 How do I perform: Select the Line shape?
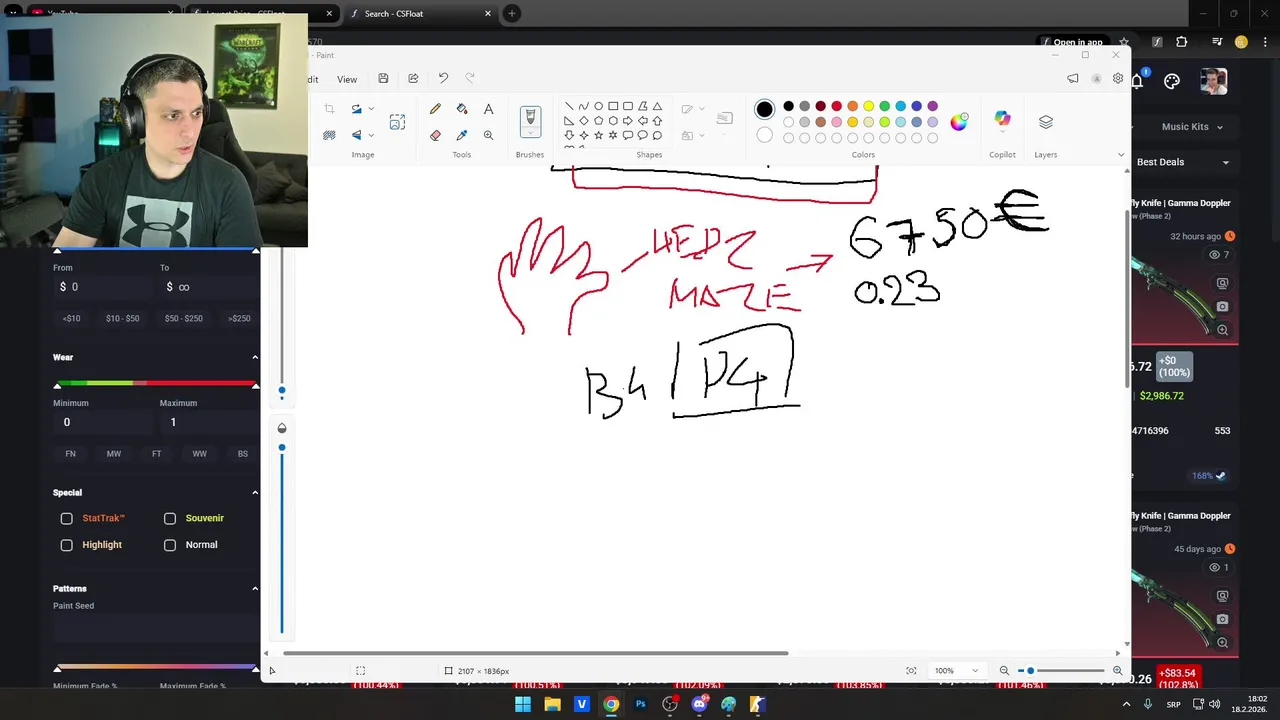click(x=569, y=106)
